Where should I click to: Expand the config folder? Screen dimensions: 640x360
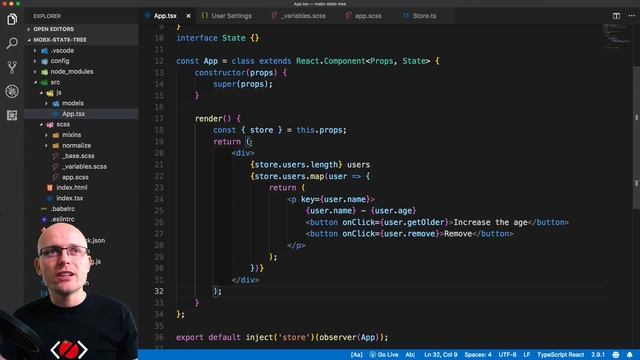click(60, 61)
